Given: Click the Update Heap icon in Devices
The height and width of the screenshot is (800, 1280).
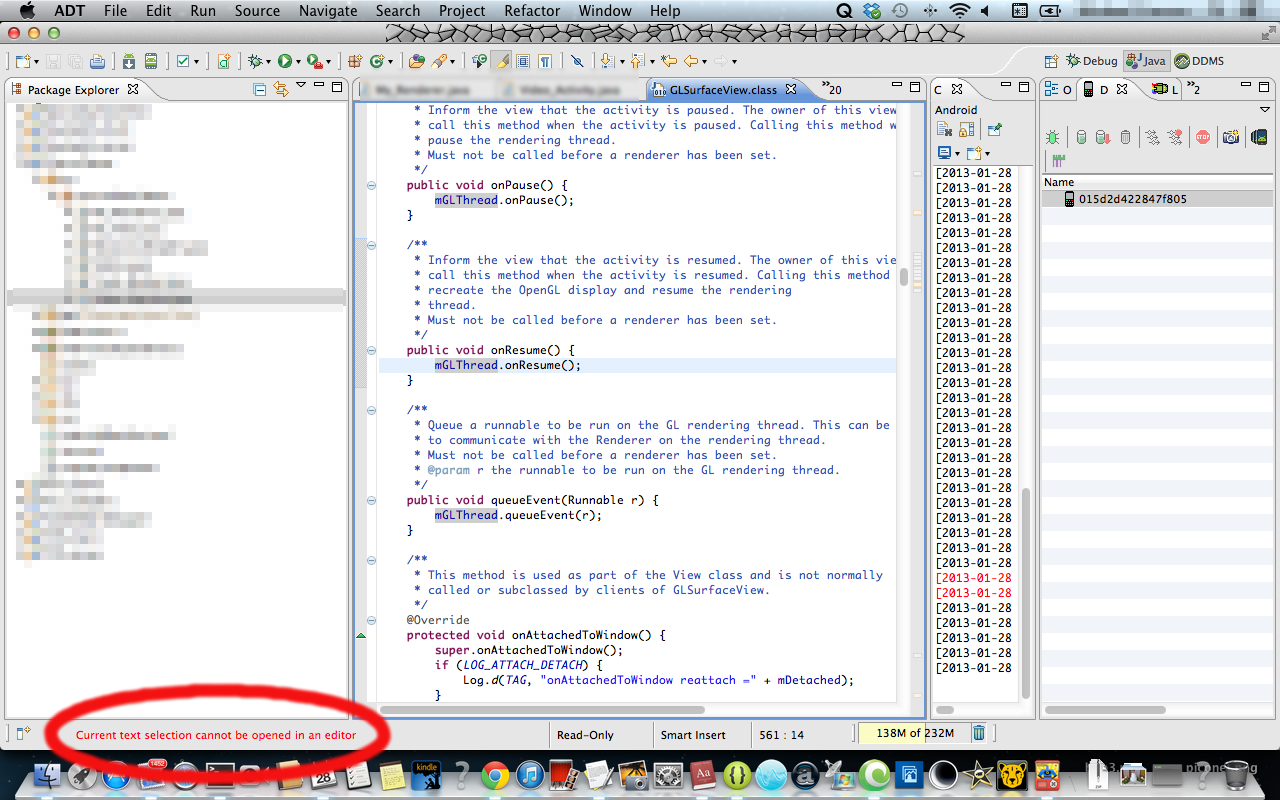Looking at the screenshot, I should (x=1081, y=137).
